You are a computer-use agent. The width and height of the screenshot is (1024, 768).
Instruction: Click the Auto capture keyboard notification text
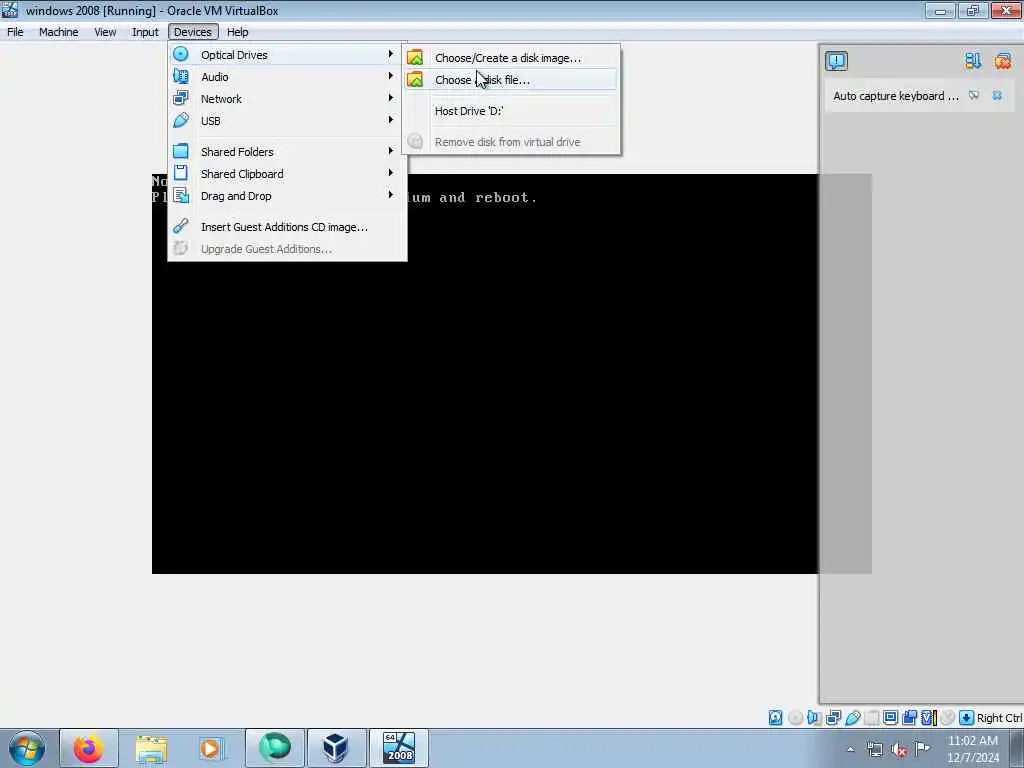point(896,96)
